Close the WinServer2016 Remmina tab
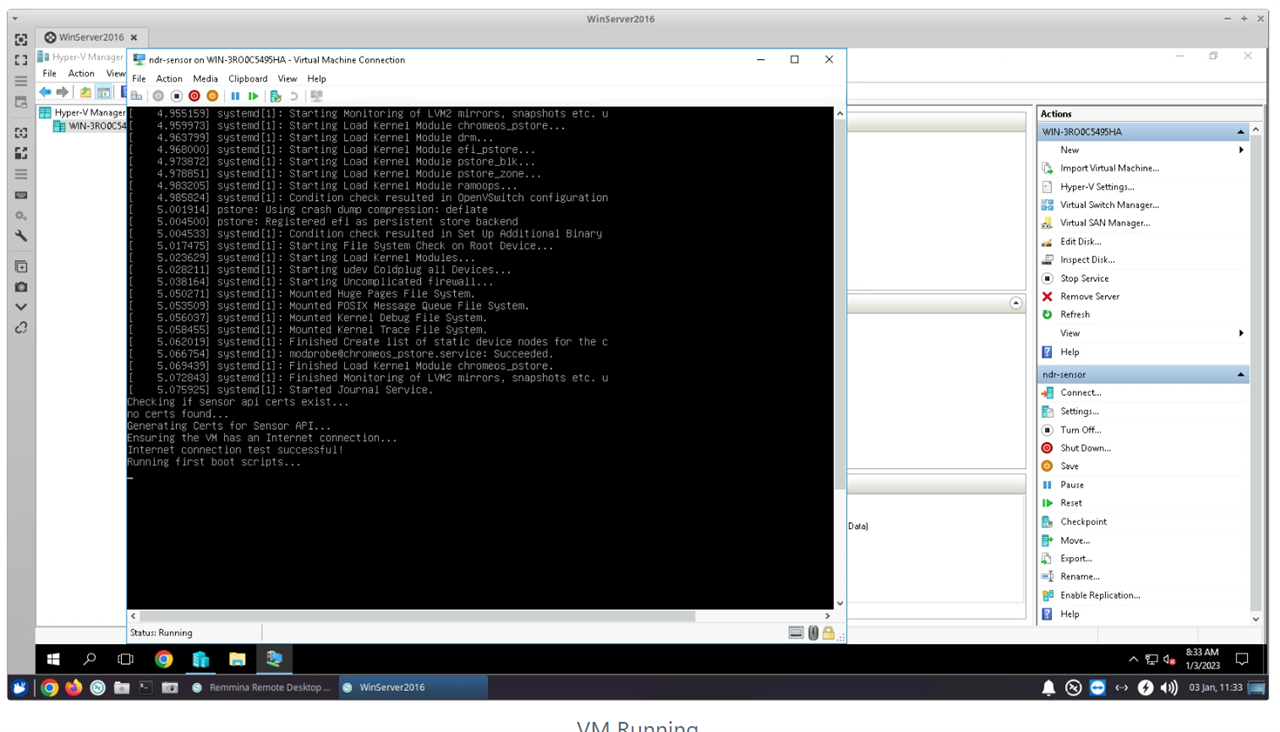 [135, 37]
